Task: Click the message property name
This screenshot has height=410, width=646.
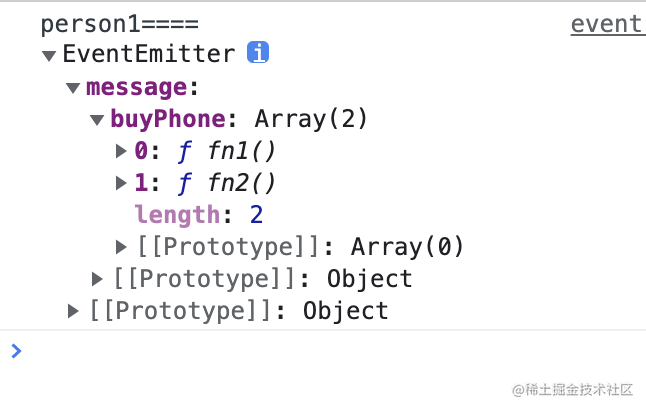Action: (x=136, y=87)
